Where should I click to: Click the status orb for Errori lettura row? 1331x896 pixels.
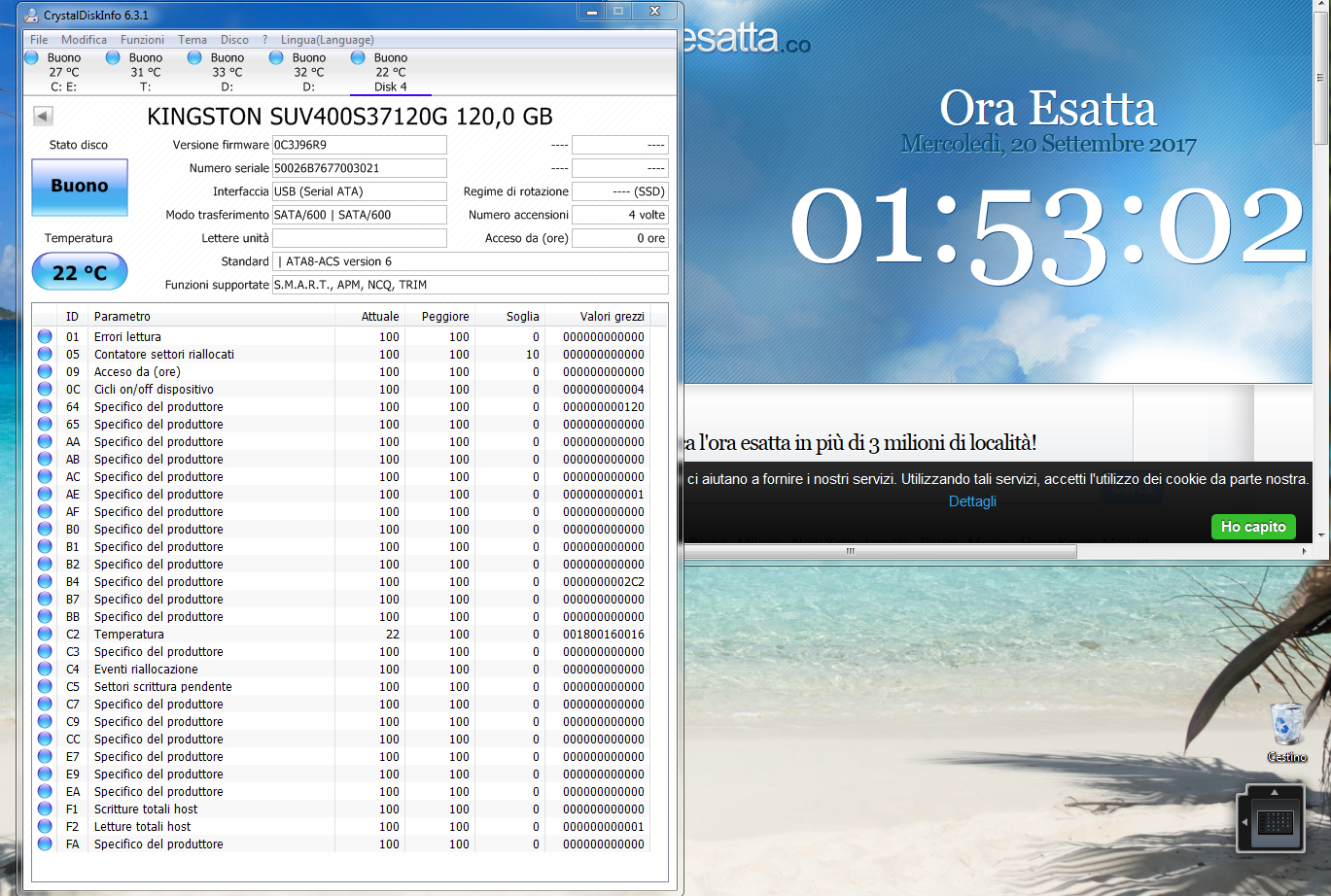(x=45, y=336)
